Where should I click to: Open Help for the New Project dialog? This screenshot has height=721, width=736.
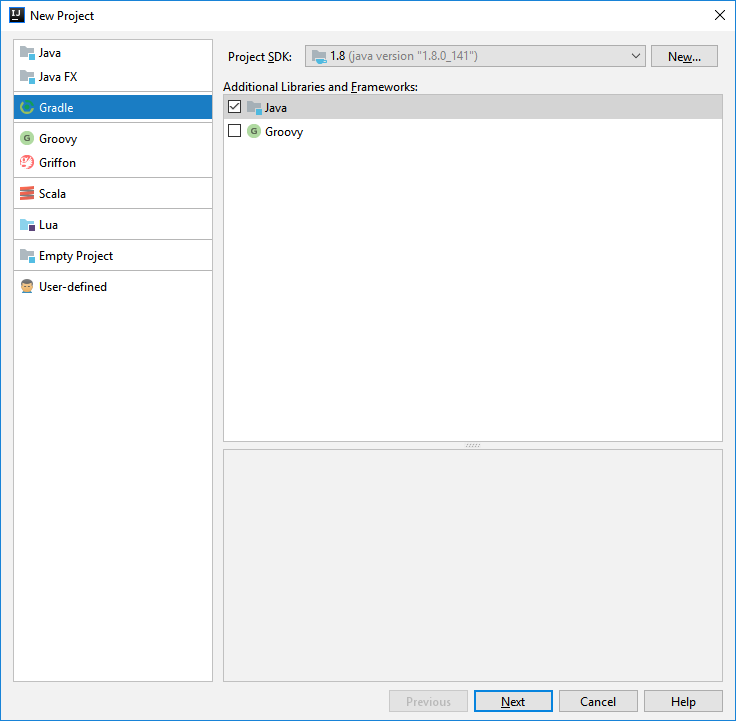[682, 701]
